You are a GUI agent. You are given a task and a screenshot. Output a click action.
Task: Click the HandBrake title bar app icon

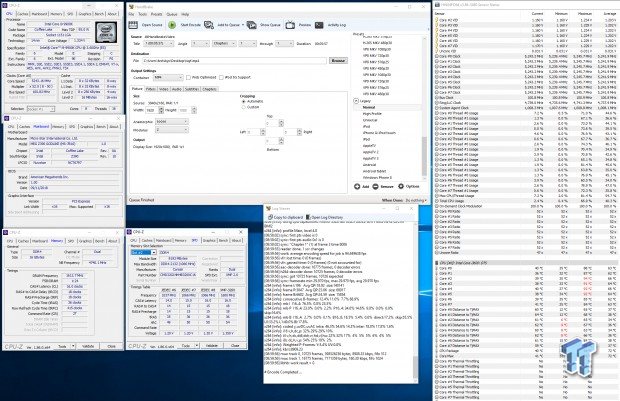pos(132,7)
